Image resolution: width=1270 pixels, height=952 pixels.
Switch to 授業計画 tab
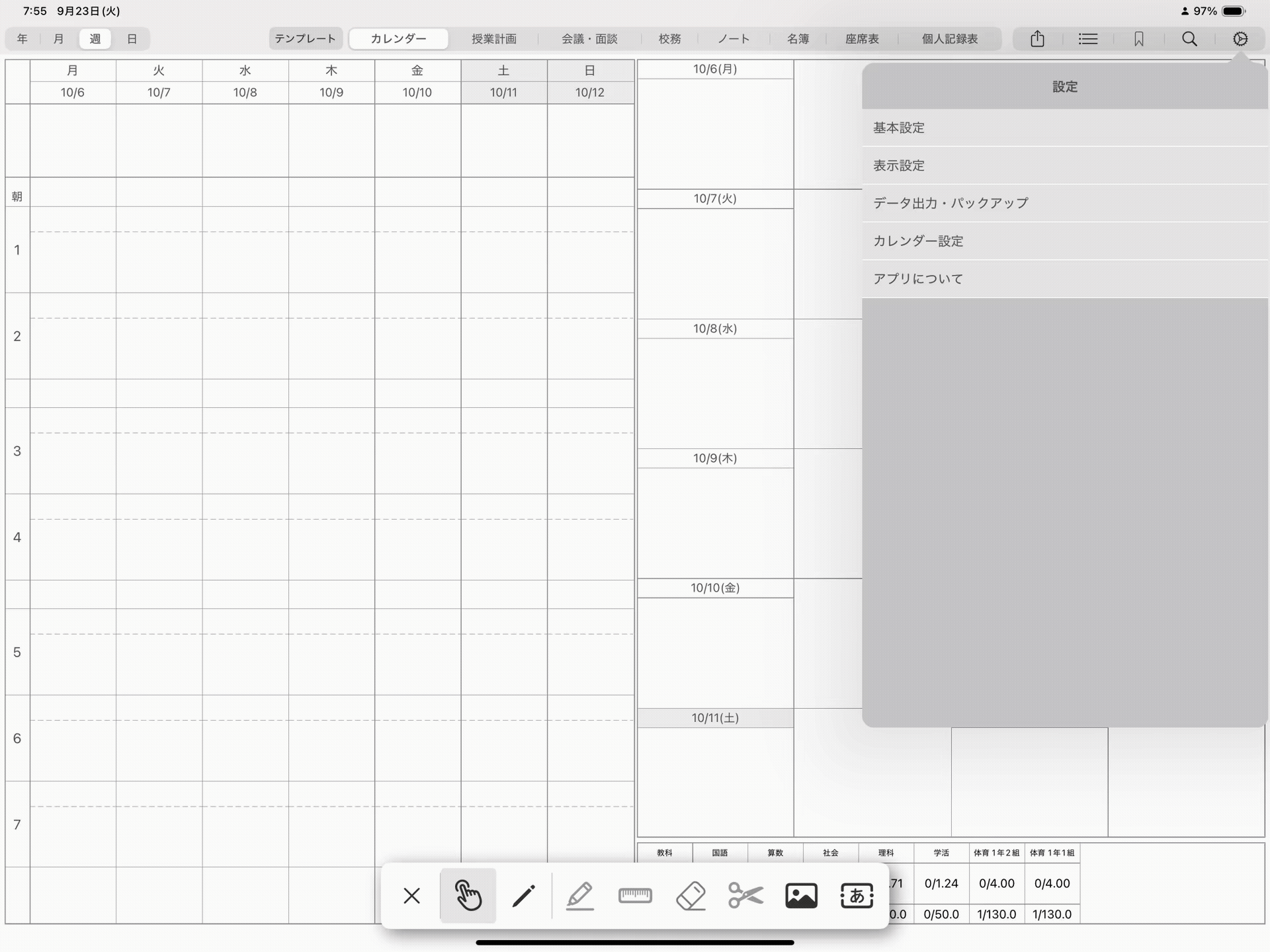pyautogui.click(x=493, y=39)
